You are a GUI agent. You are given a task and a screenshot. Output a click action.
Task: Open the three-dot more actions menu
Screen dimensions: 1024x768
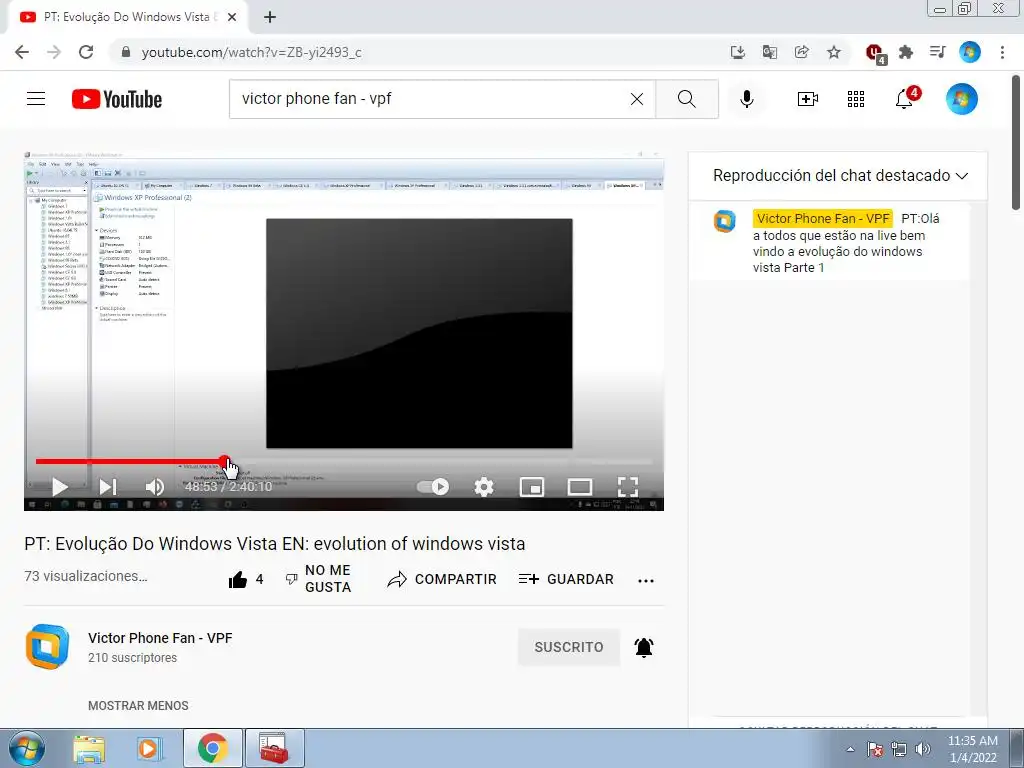tap(646, 581)
